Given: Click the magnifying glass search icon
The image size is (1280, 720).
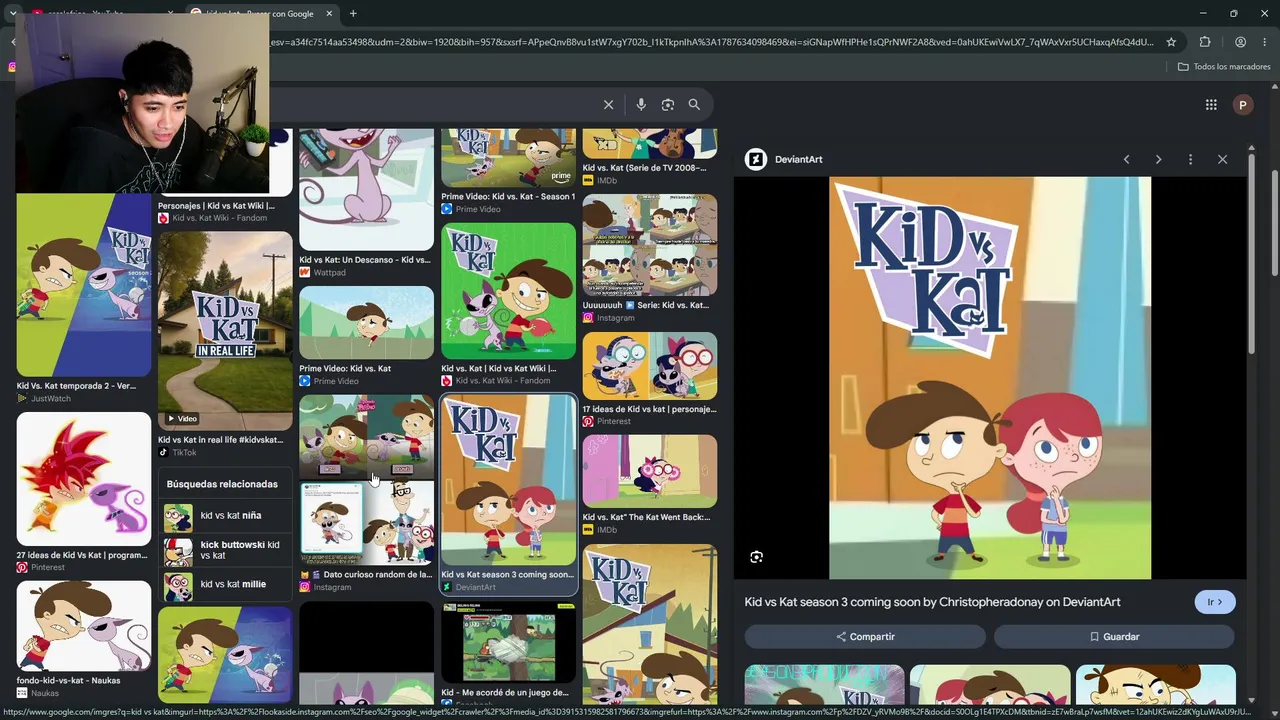Looking at the screenshot, I should [694, 104].
